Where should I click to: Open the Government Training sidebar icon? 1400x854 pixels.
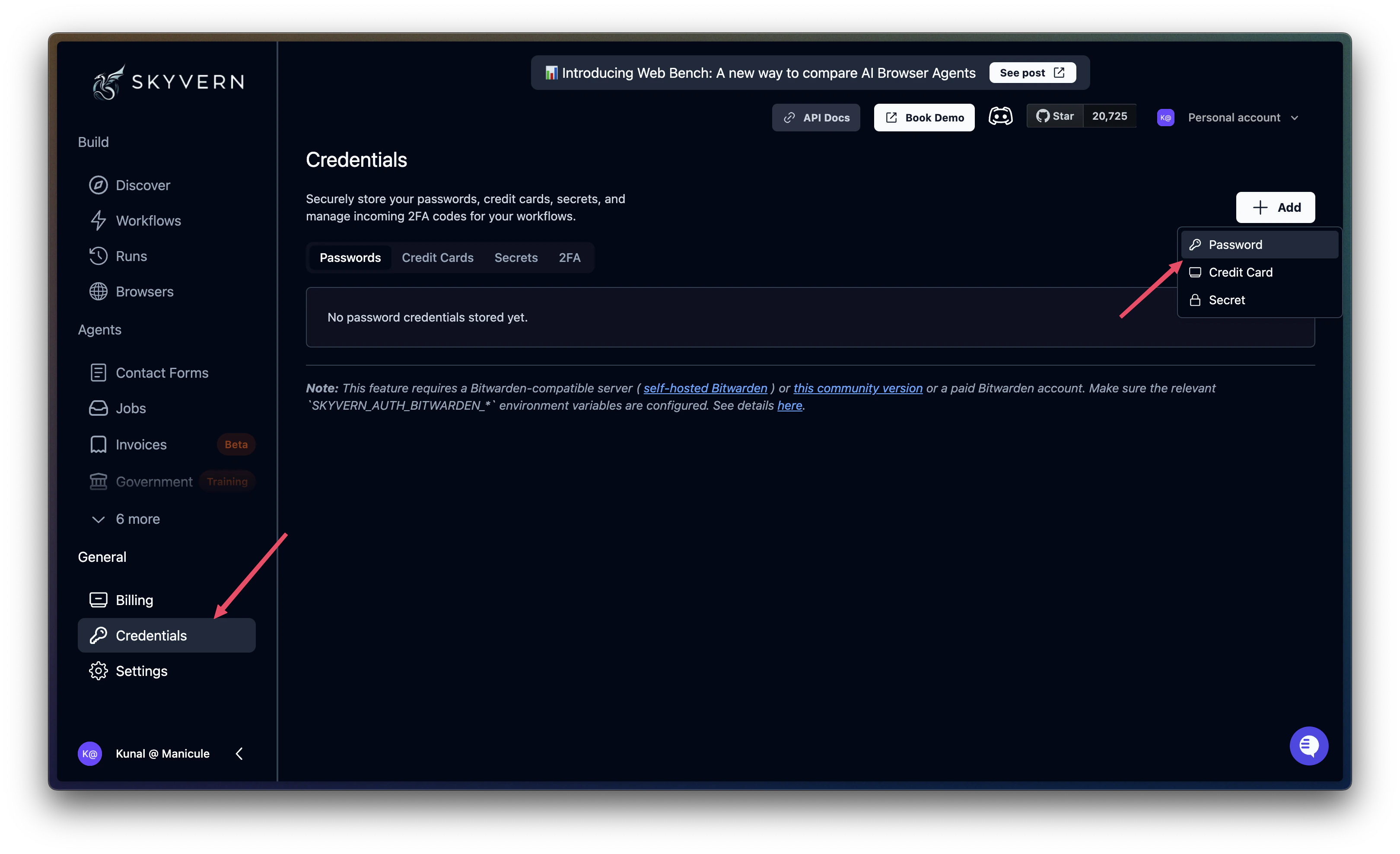tap(98, 481)
